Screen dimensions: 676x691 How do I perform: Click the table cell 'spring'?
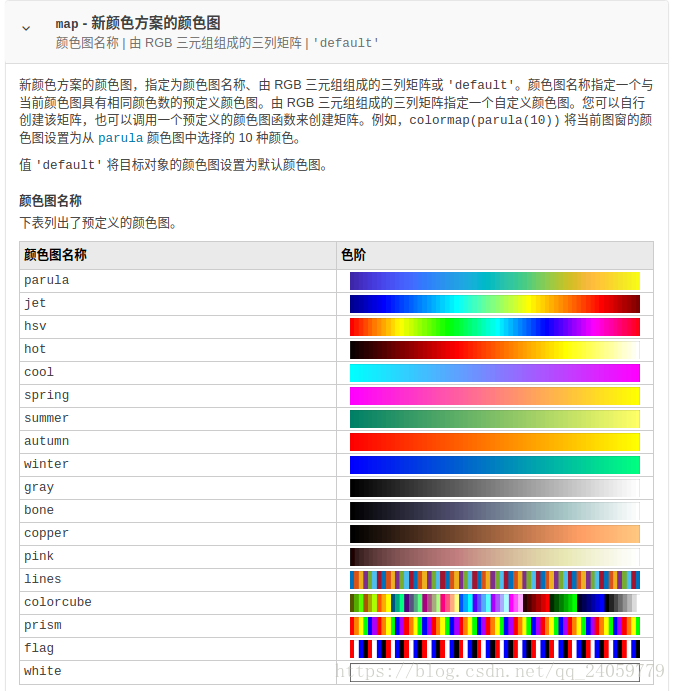tap(178, 396)
